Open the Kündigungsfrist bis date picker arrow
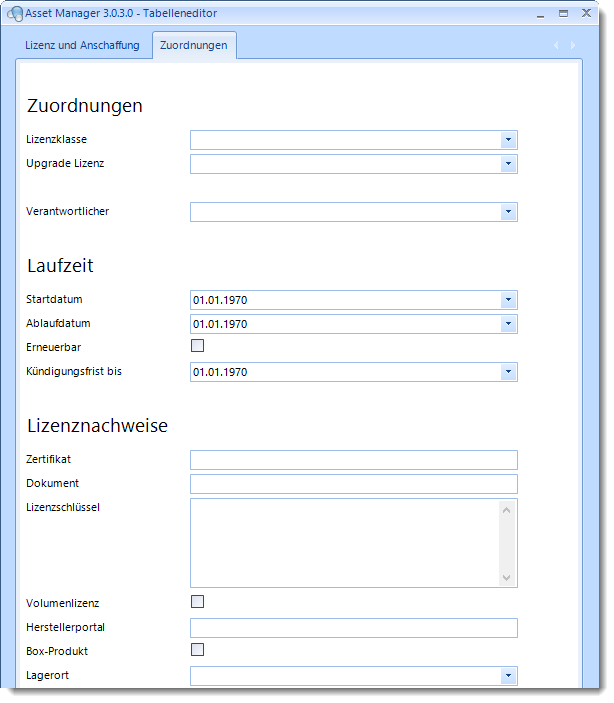Image resolution: width=614 pixels, height=703 pixels. (x=508, y=372)
